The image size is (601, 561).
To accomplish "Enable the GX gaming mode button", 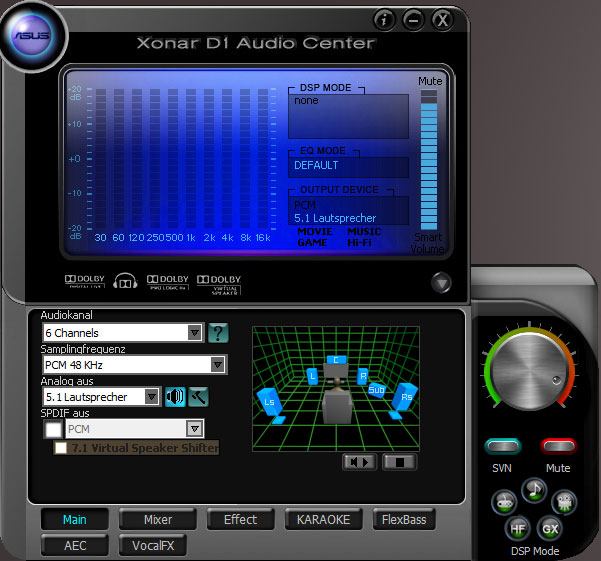I will tap(550, 529).
